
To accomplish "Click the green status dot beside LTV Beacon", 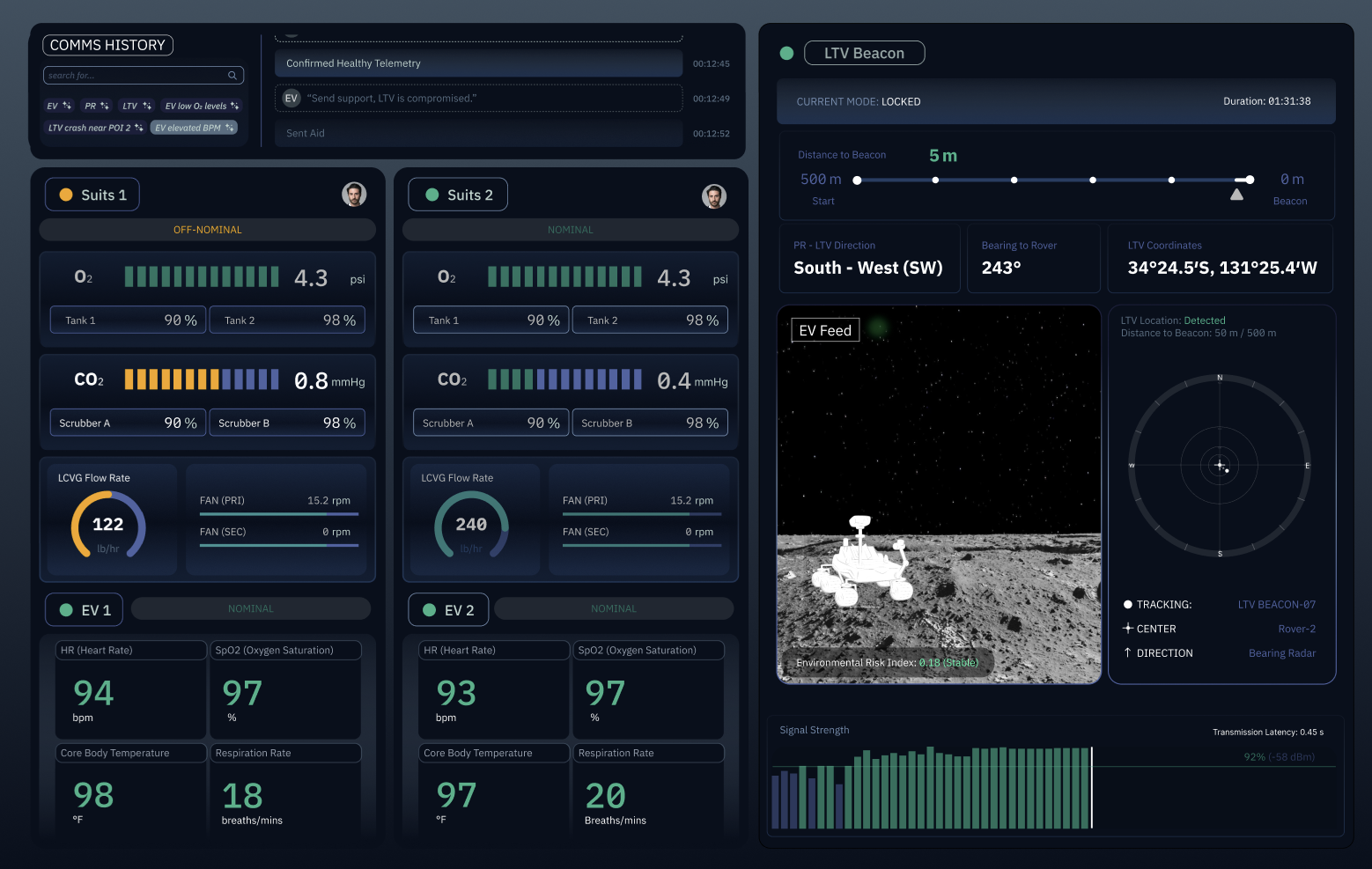I will point(786,53).
